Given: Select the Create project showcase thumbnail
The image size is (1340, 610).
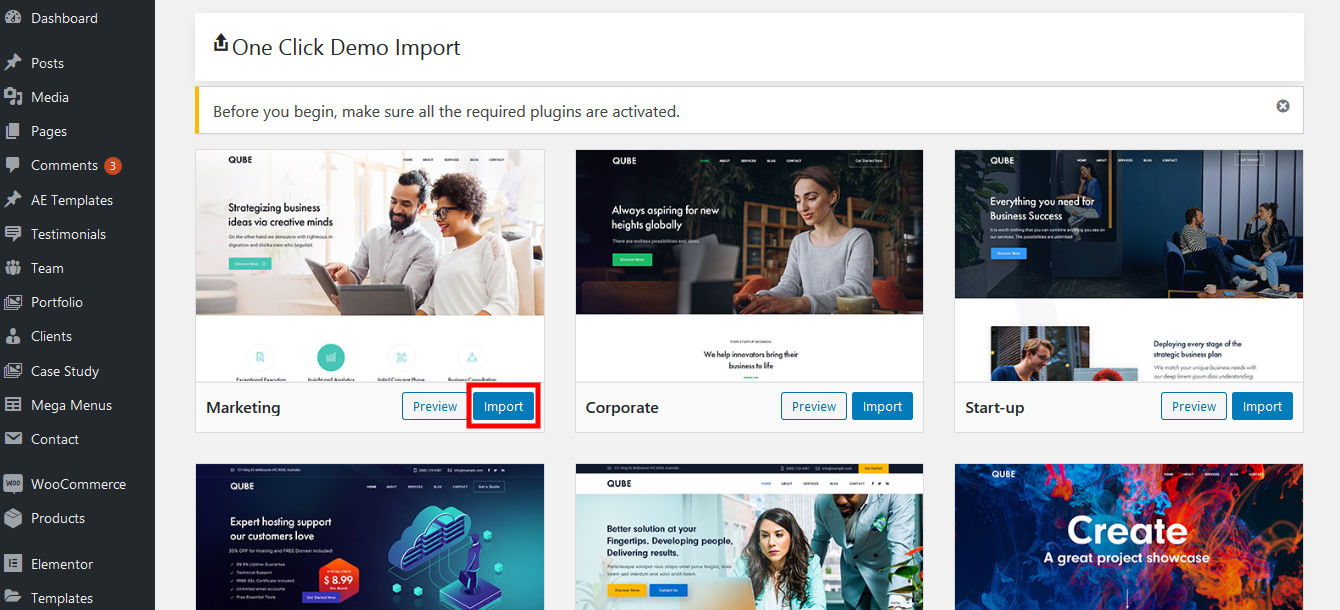Looking at the screenshot, I should click(1129, 537).
